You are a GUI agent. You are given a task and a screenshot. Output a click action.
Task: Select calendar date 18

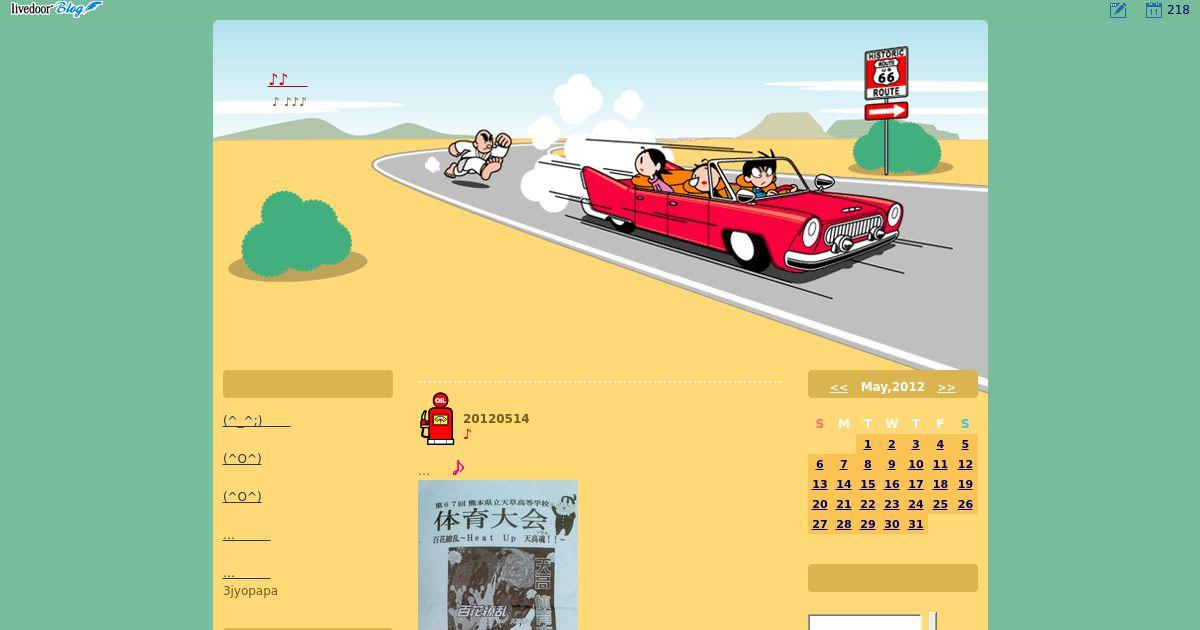click(x=940, y=484)
